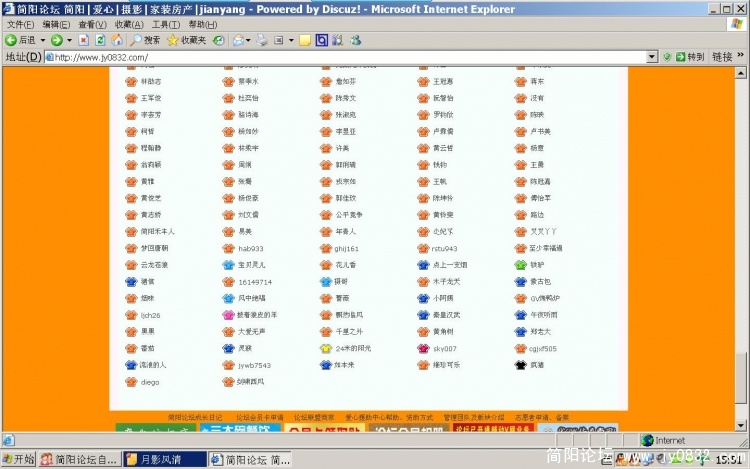Open member link rstu943

point(444,249)
